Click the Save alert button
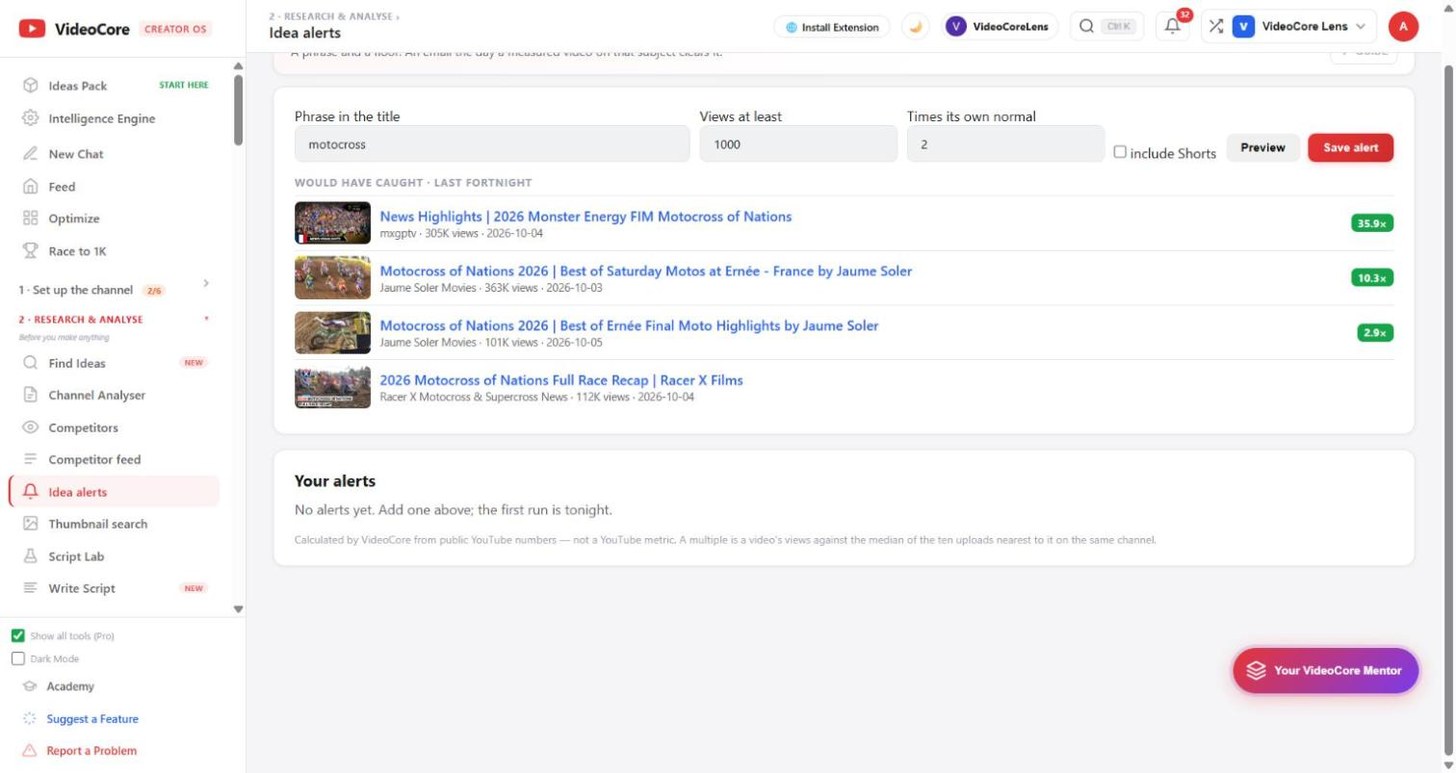This screenshot has height=773, width=1456. click(1351, 147)
